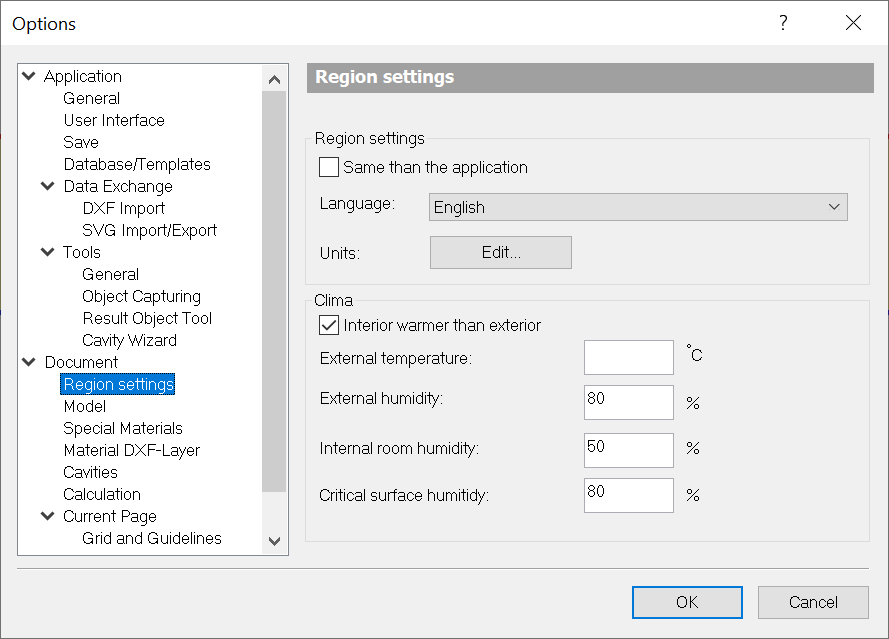Viewport: 889px width, 639px height.
Task: Click the External humidity input field
Action: pos(629,403)
